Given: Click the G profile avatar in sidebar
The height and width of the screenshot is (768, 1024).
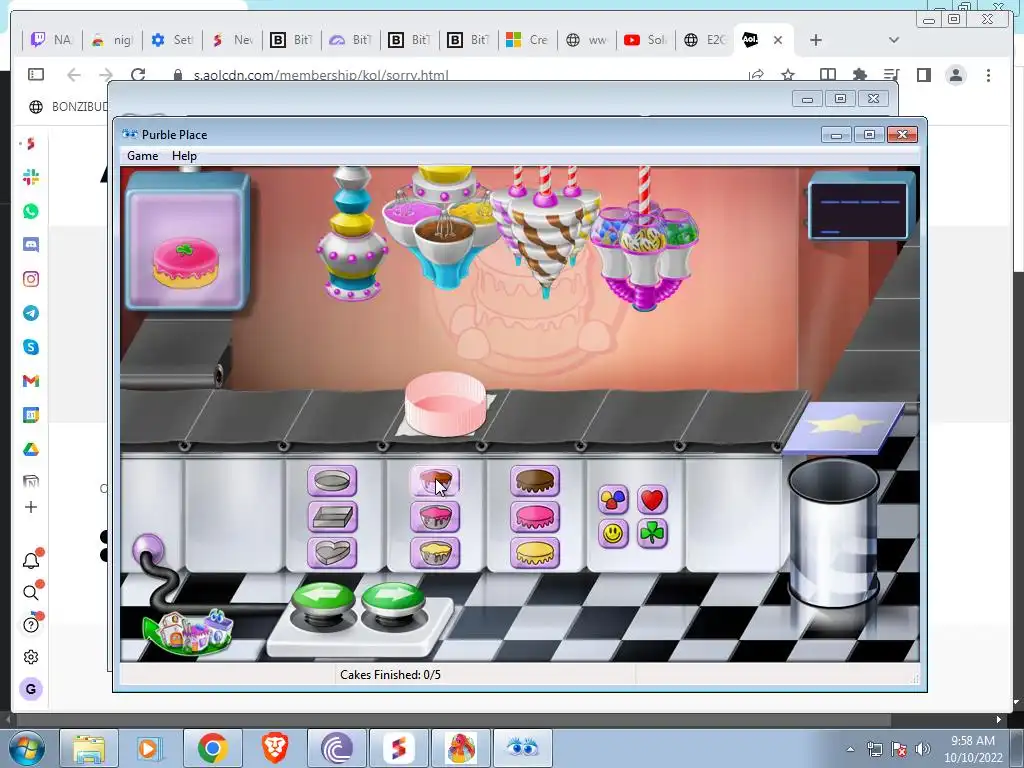Looking at the screenshot, I should (31, 689).
